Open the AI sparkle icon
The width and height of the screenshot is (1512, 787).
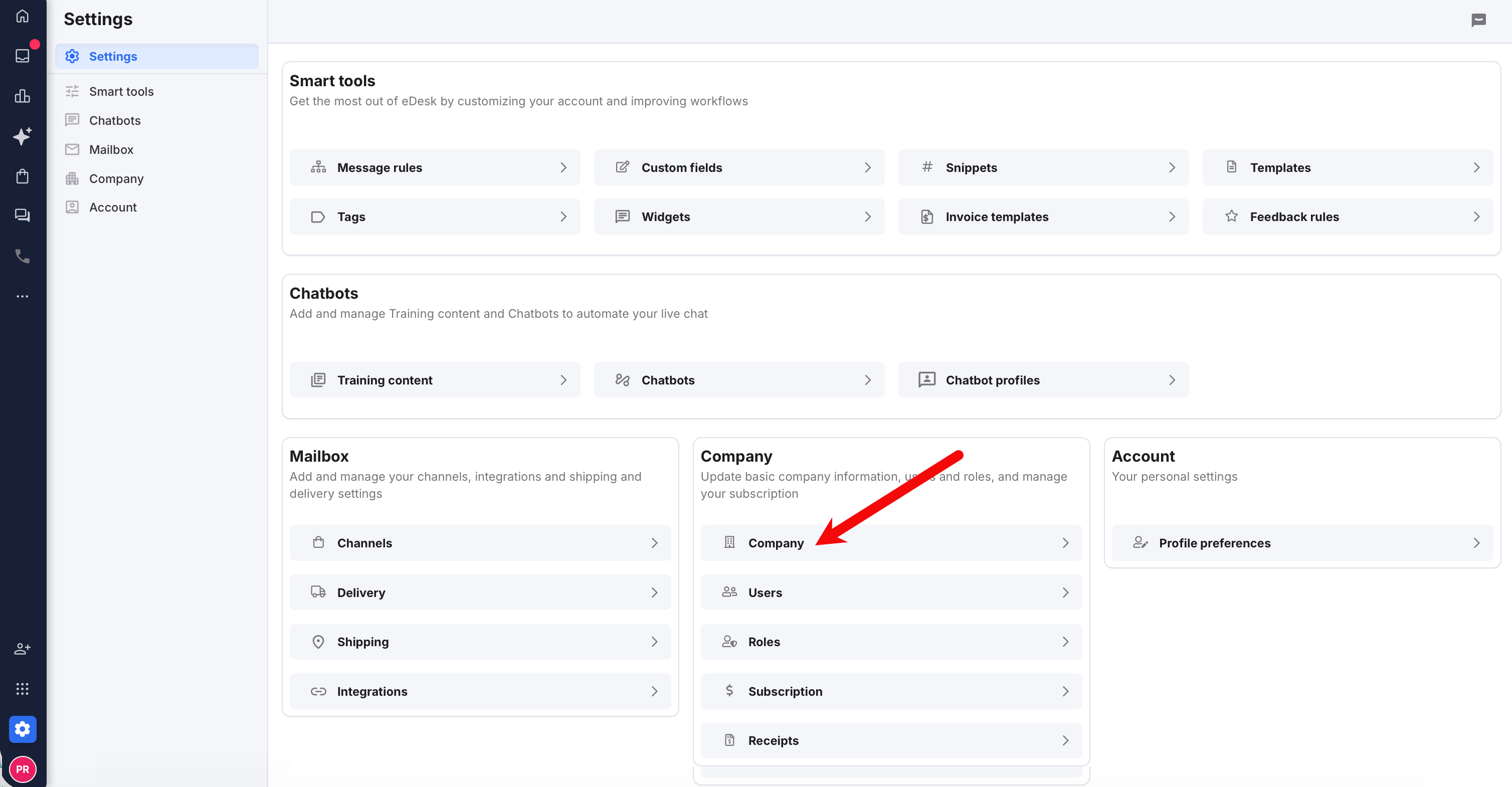[x=22, y=136]
